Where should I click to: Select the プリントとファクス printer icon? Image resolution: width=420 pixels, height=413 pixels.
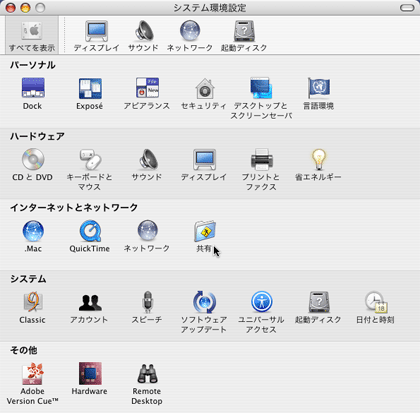pyautogui.click(x=262, y=159)
